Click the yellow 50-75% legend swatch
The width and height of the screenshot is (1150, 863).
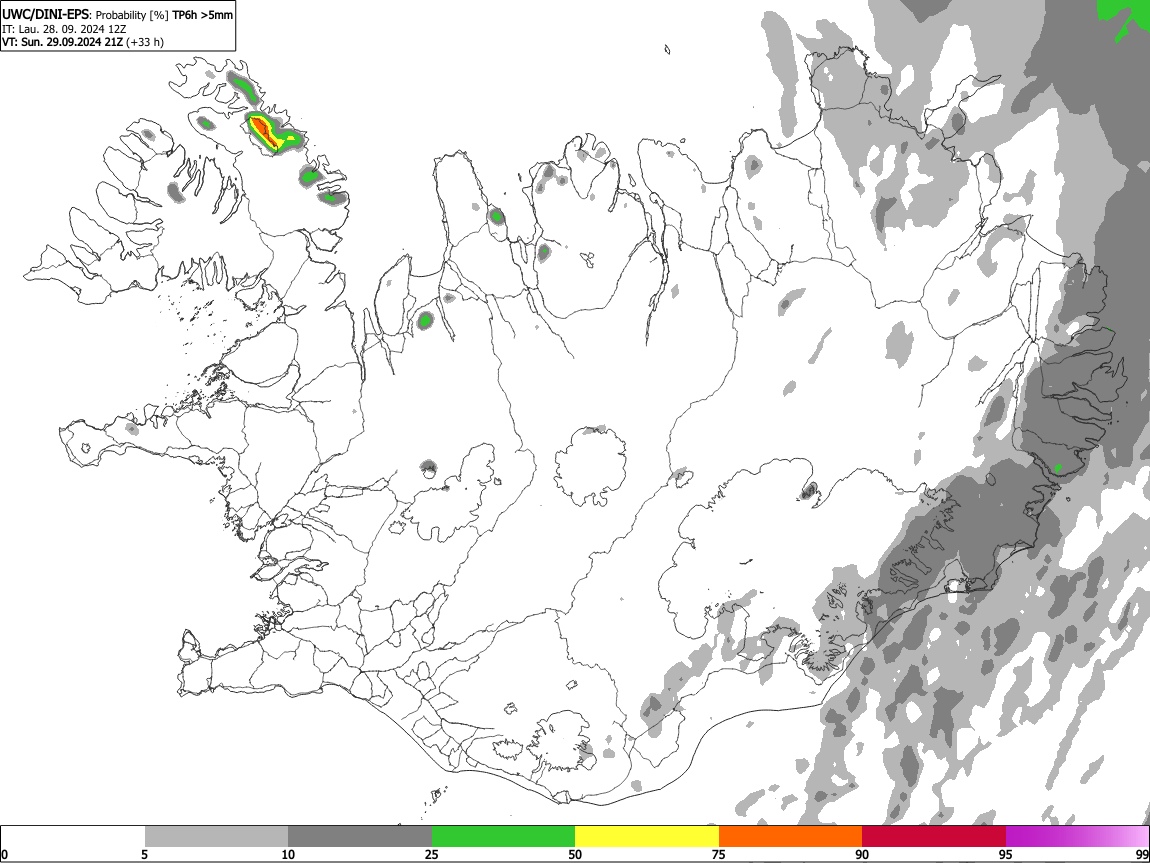[647, 836]
